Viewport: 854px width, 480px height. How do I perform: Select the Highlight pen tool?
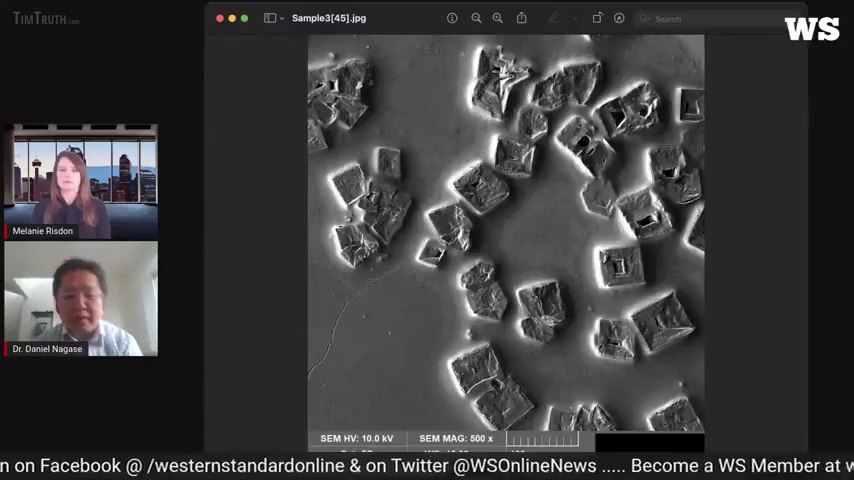click(x=553, y=18)
